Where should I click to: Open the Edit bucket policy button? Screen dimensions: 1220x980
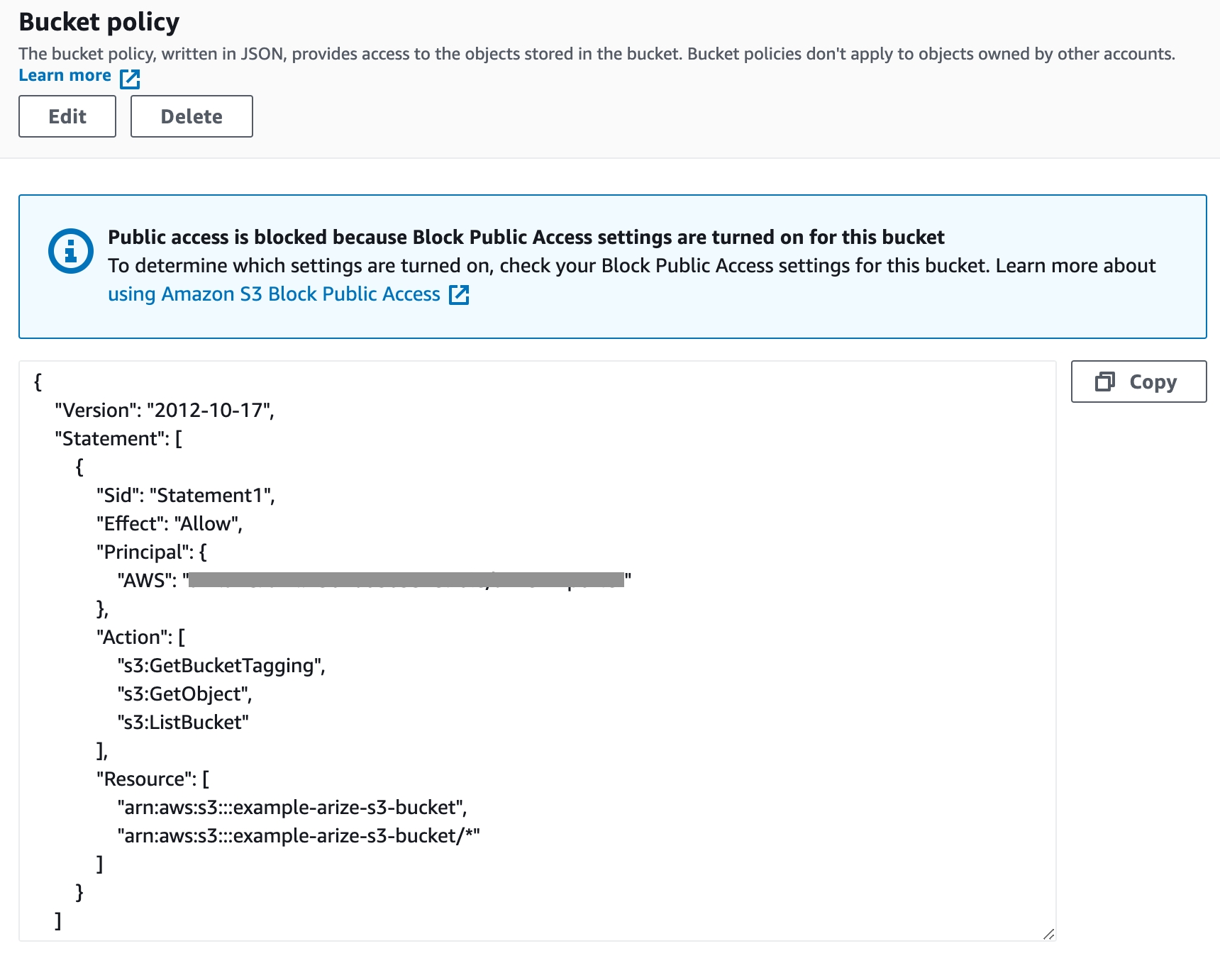point(67,116)
